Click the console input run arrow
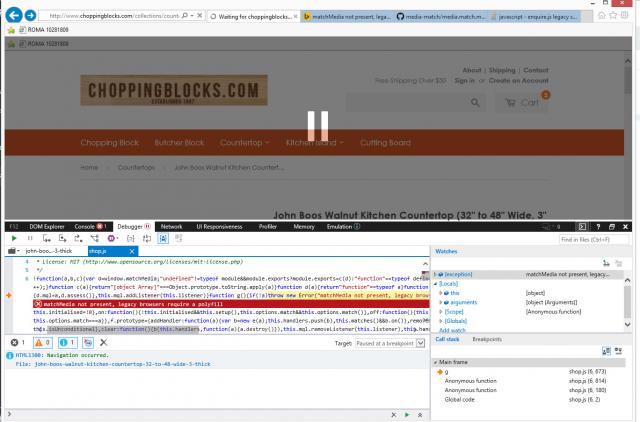Screen dimensions: 640x422 tap(407, 415)
